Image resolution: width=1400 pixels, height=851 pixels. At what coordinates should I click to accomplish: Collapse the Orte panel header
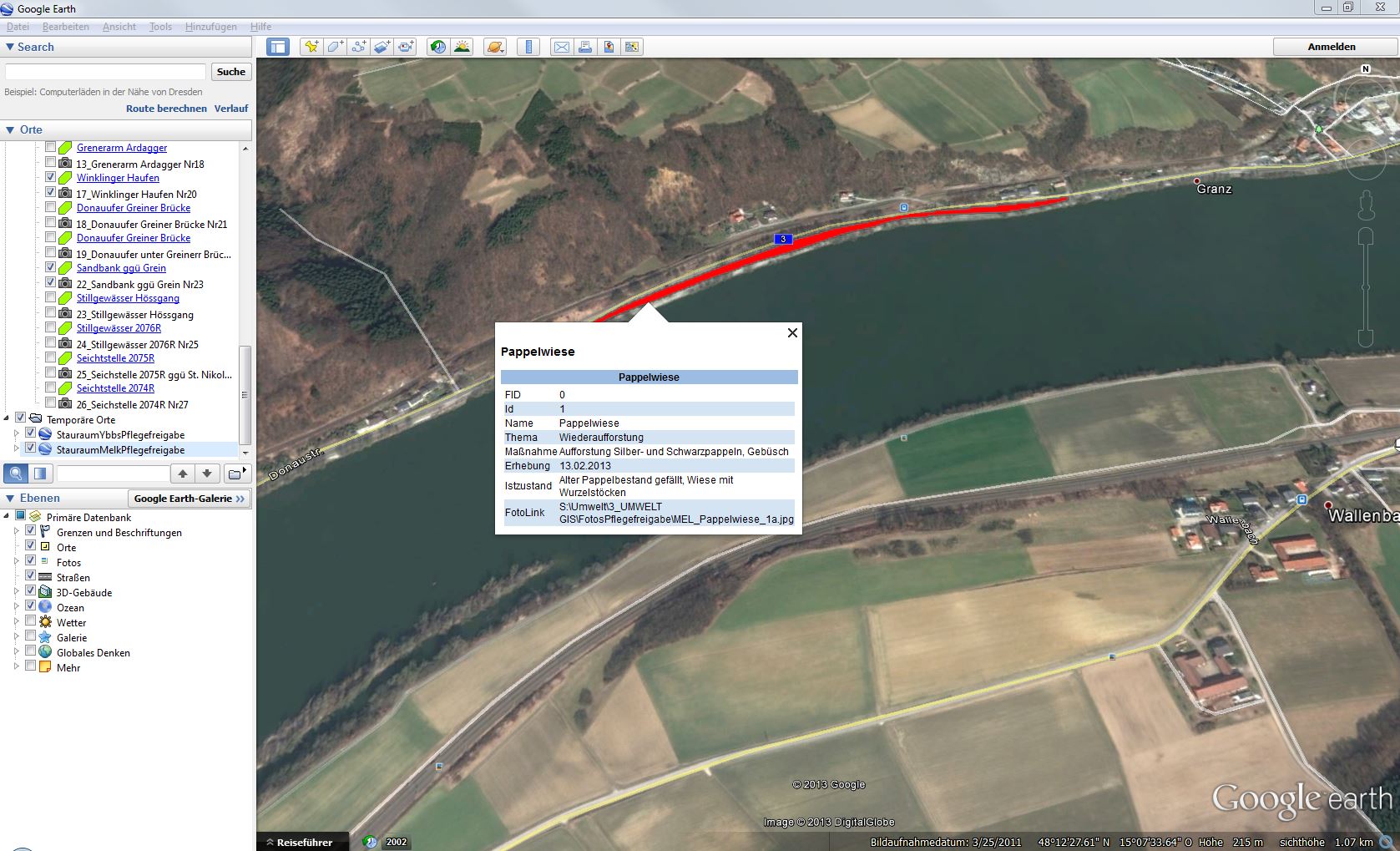[127, 129]
